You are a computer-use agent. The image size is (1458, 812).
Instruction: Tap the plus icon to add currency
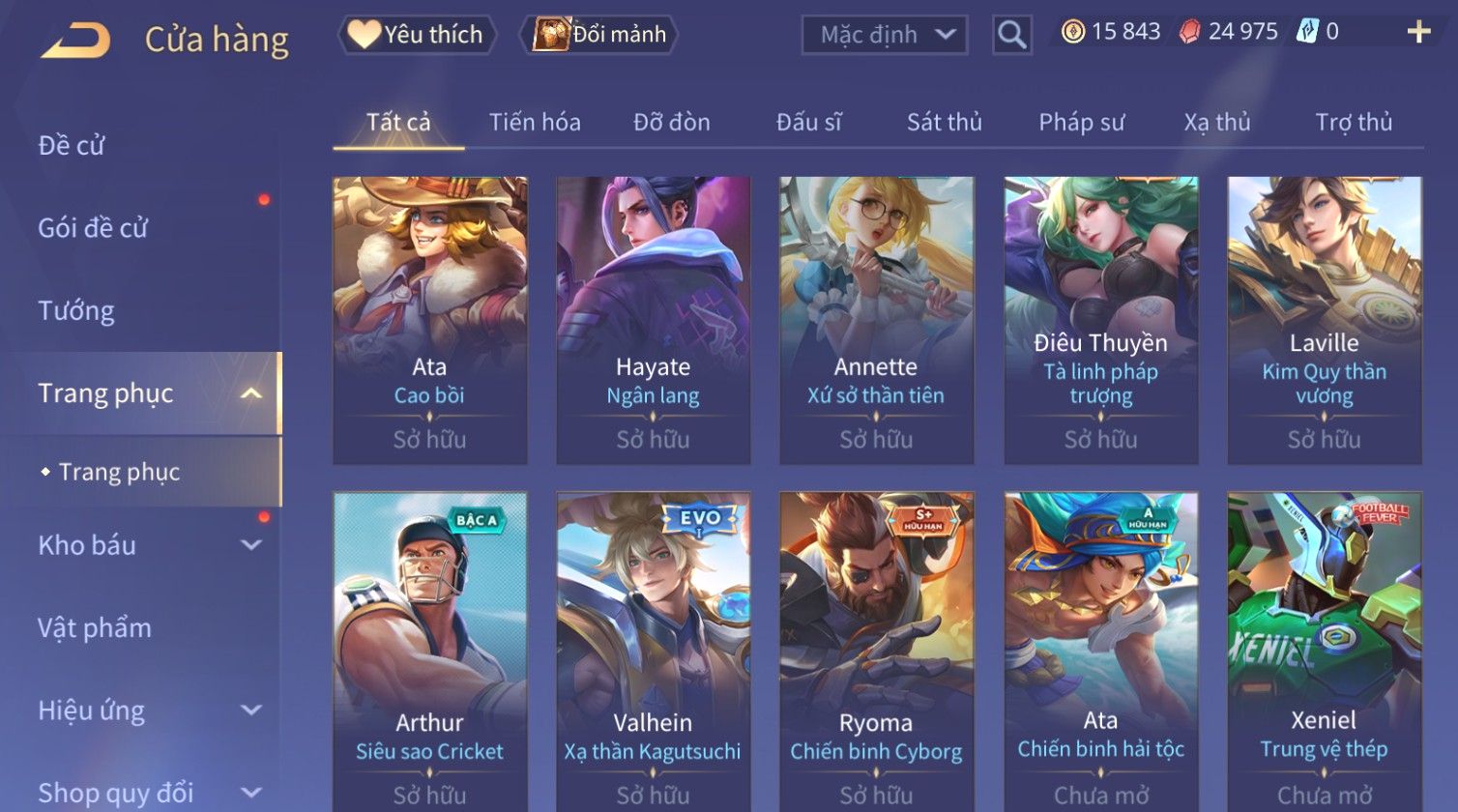(1418, 32)
